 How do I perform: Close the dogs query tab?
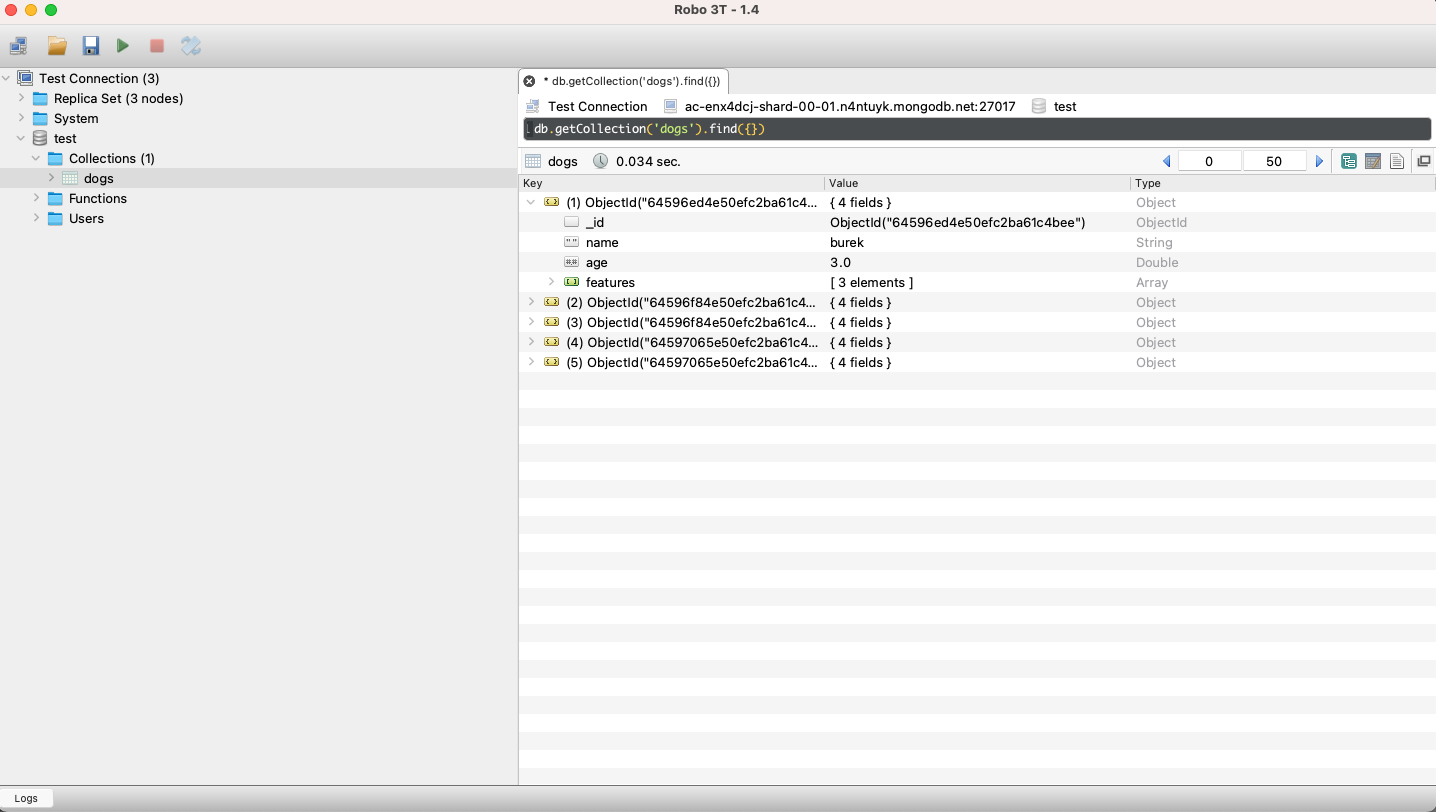click(529, 81)
